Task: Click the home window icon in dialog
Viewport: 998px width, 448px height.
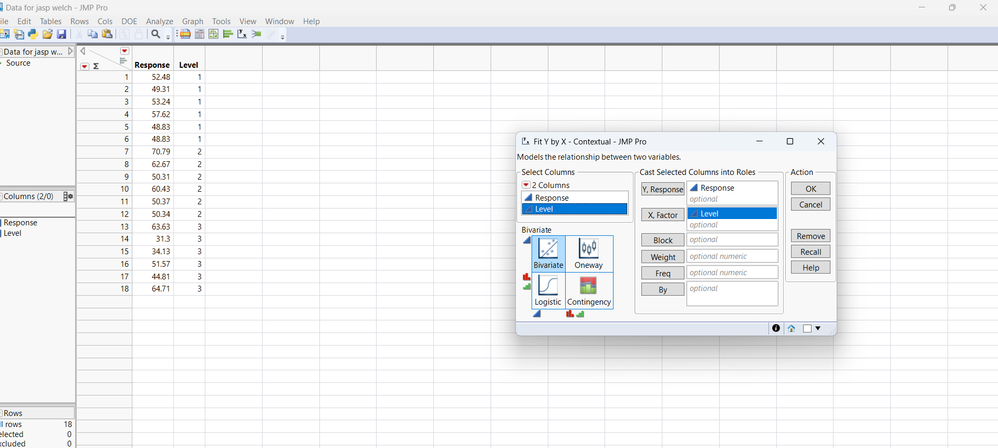Action: point(792,328)
